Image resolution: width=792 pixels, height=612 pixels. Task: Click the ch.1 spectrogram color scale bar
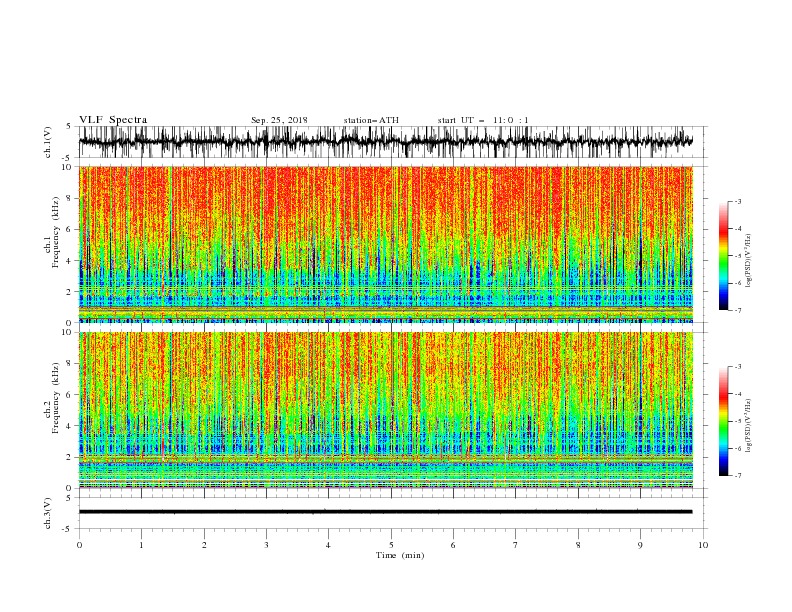coord(723,256)
